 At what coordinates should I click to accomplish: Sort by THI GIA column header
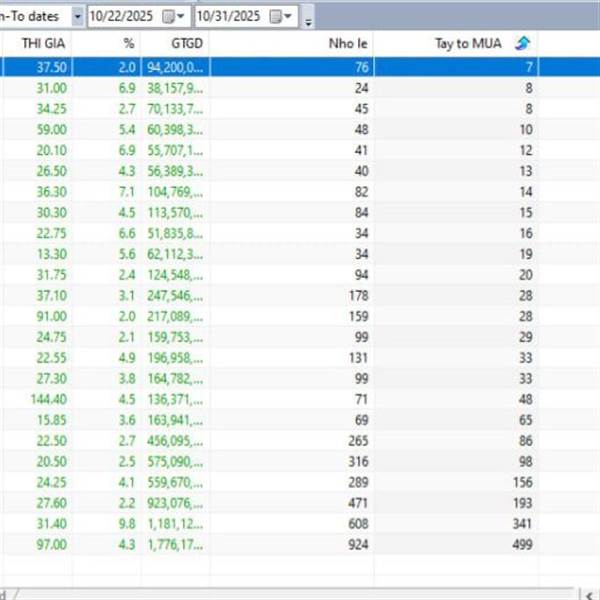click(43, 43)
